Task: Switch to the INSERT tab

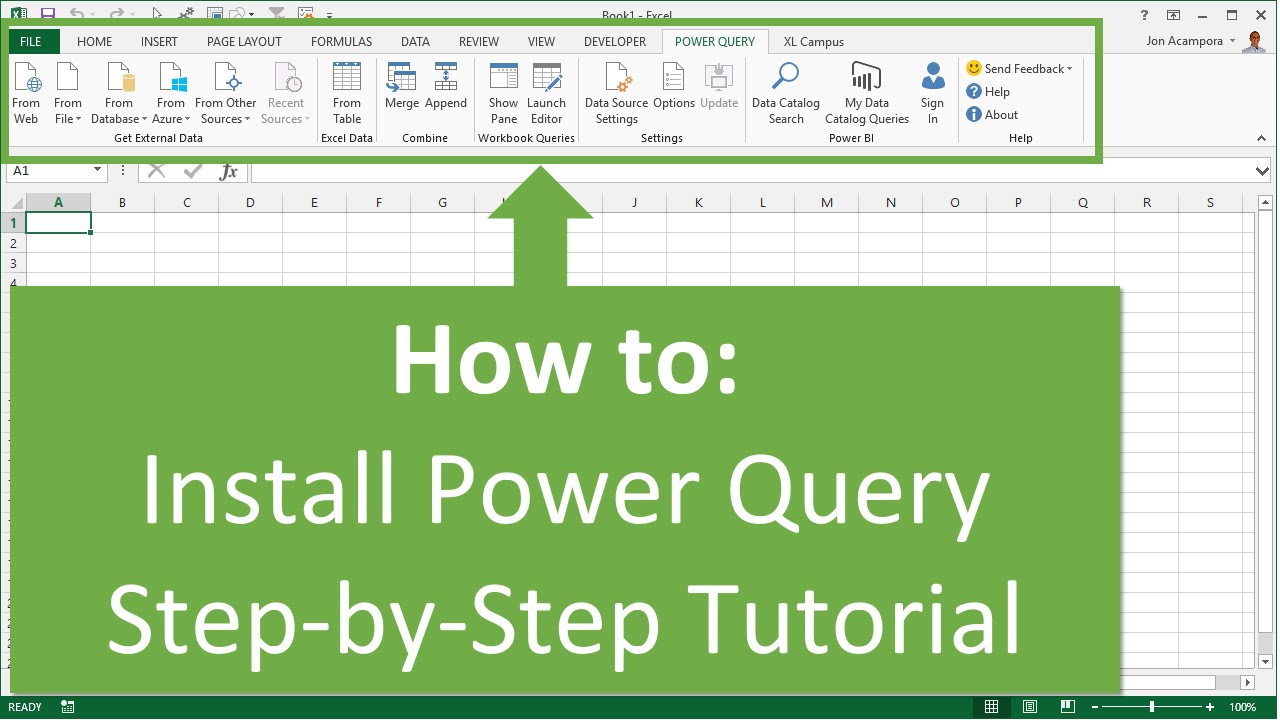Action: coord(159,42)
